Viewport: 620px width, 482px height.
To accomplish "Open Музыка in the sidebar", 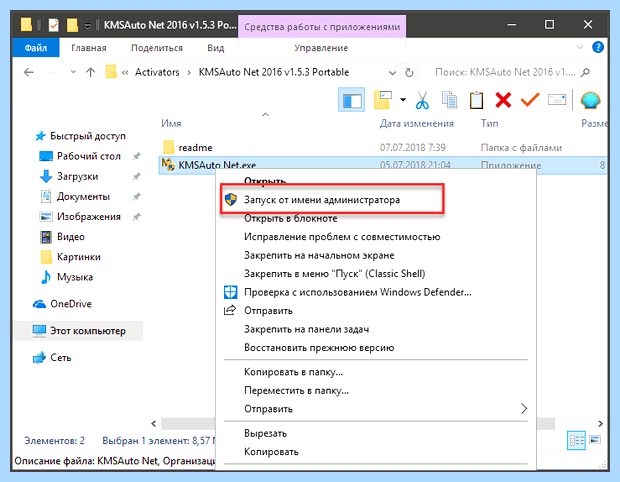I will click(74, 277).
